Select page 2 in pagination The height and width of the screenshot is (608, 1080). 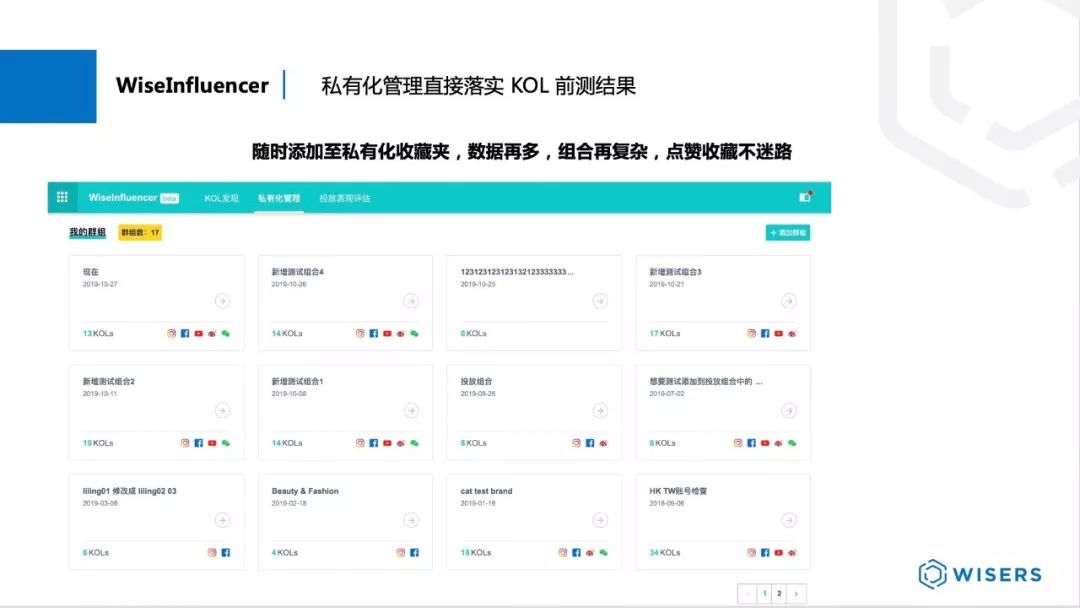779,594
